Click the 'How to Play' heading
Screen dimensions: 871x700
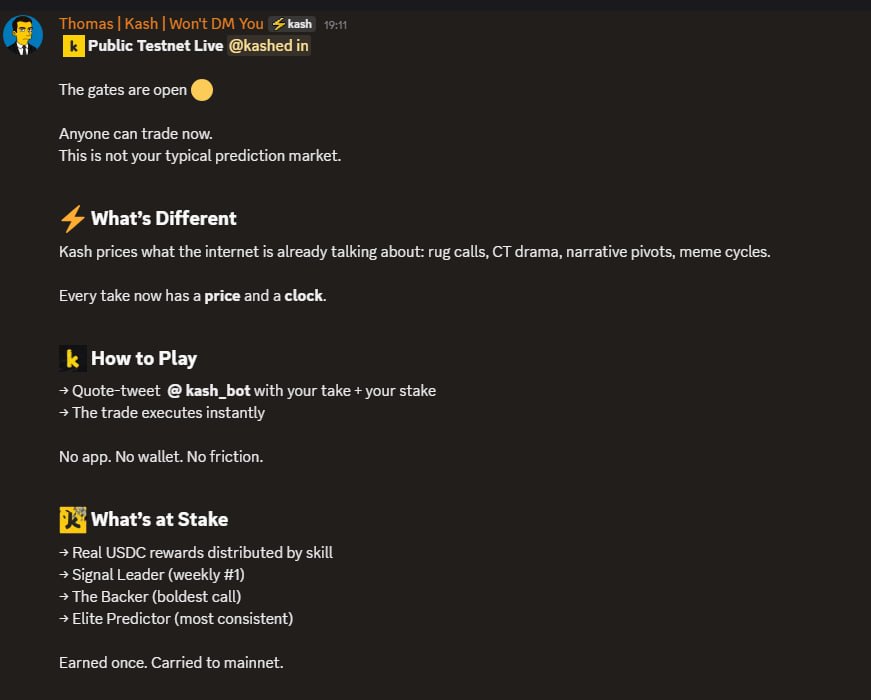[x=144, y=358]
